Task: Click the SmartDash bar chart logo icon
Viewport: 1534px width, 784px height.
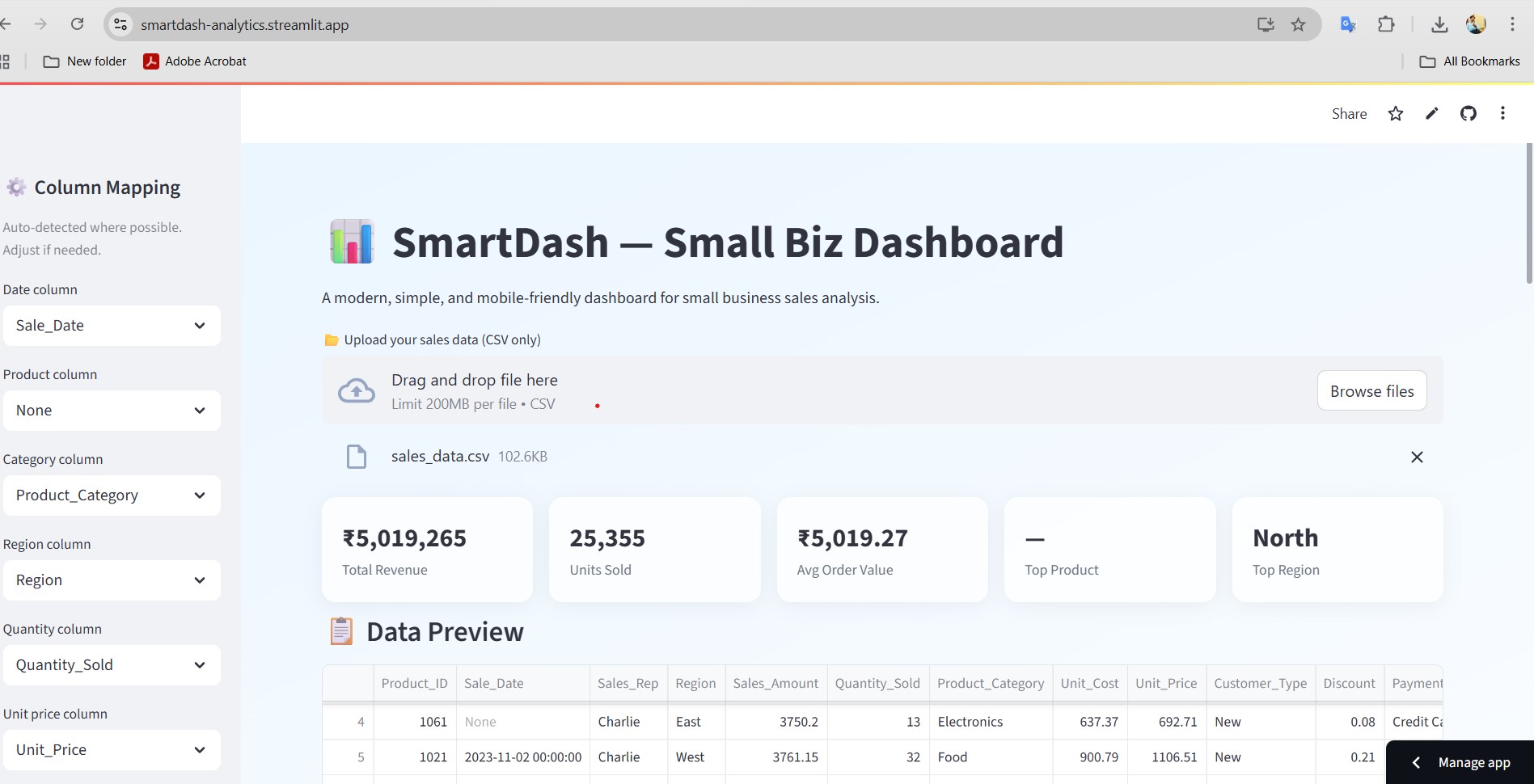Action: pos(351,241)
